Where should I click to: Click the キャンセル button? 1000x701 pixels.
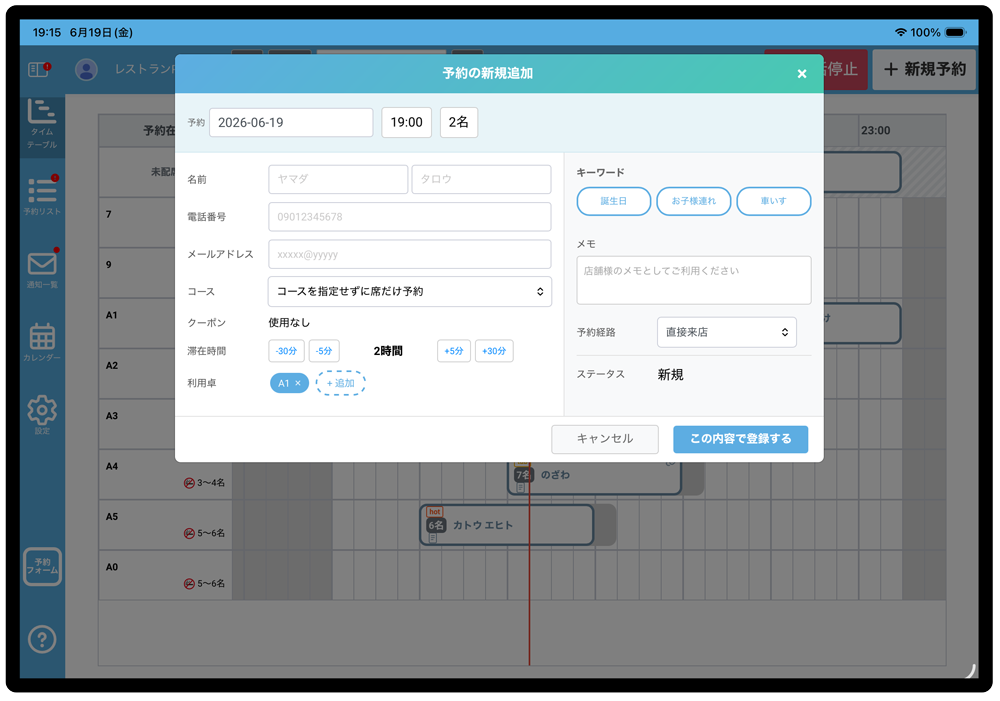(x=605, y=439)
